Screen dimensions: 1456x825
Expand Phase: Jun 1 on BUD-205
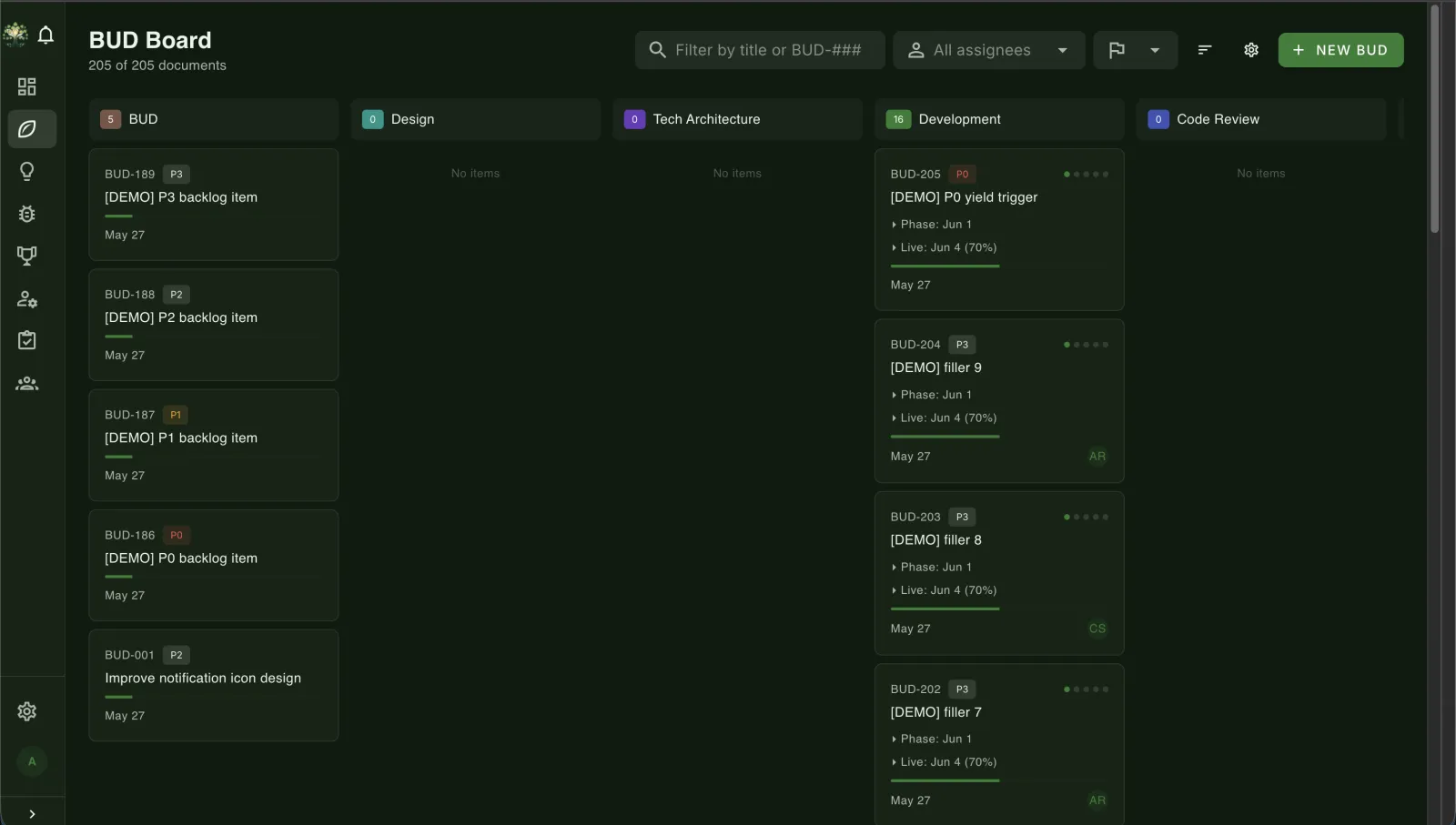931,225
